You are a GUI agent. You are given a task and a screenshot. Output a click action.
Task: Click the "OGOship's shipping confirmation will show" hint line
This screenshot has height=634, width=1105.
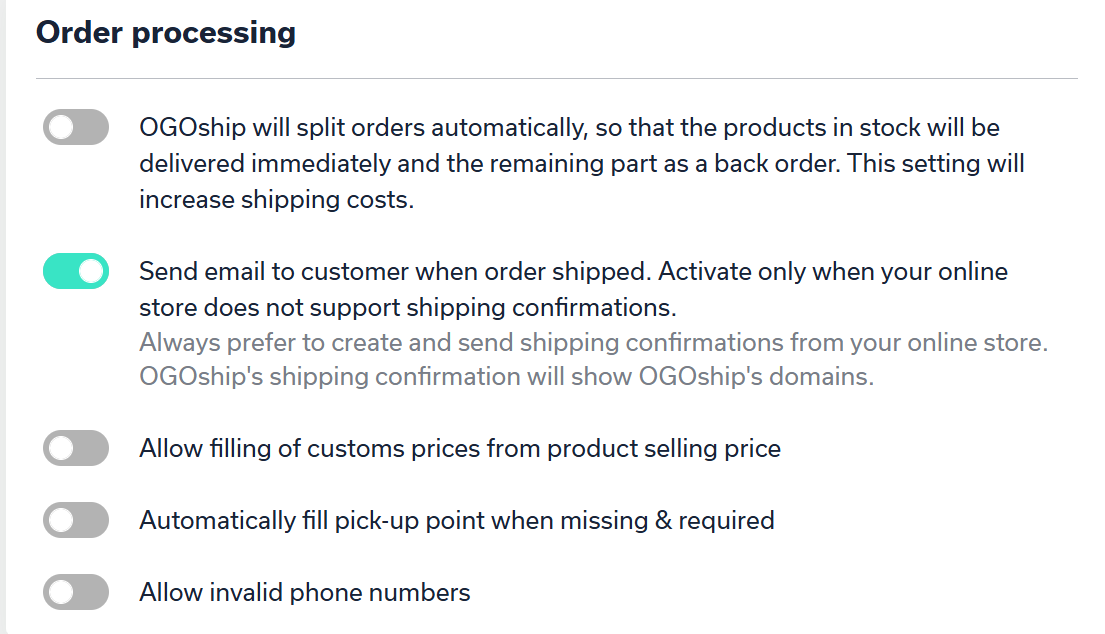click(506, 377)
